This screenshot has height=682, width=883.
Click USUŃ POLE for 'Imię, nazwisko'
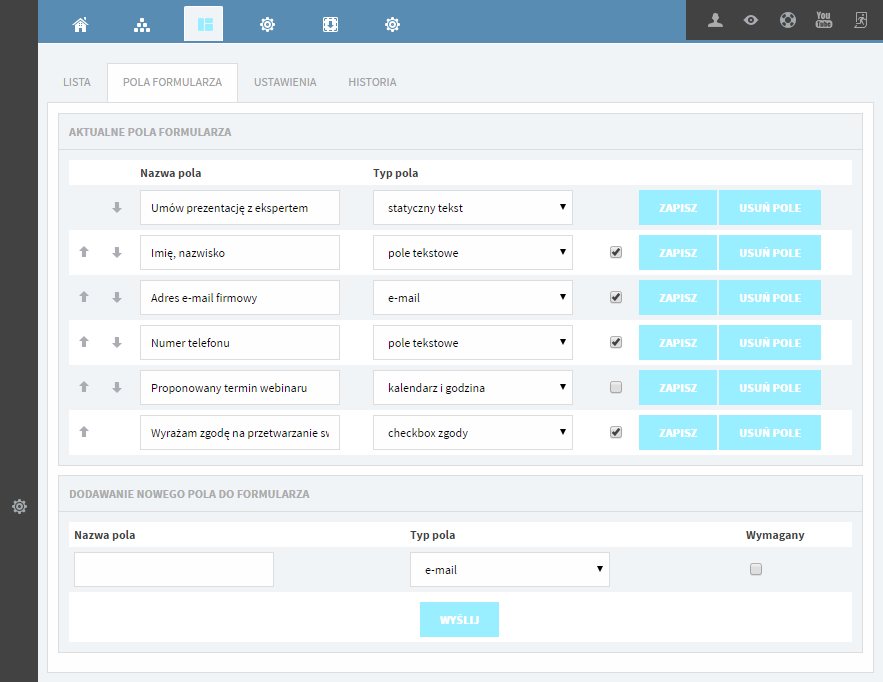click(770, 252)
